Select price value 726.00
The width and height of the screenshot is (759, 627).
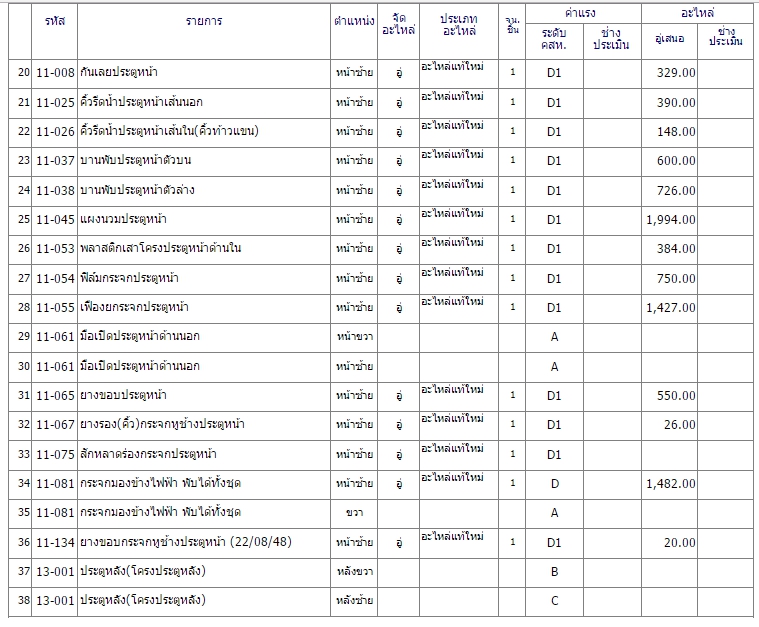676,191
